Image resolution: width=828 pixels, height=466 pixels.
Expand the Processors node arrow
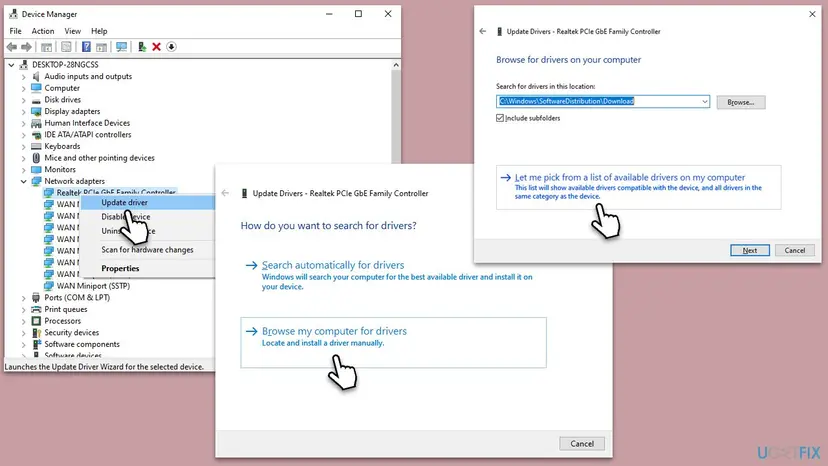click(23, 321)
